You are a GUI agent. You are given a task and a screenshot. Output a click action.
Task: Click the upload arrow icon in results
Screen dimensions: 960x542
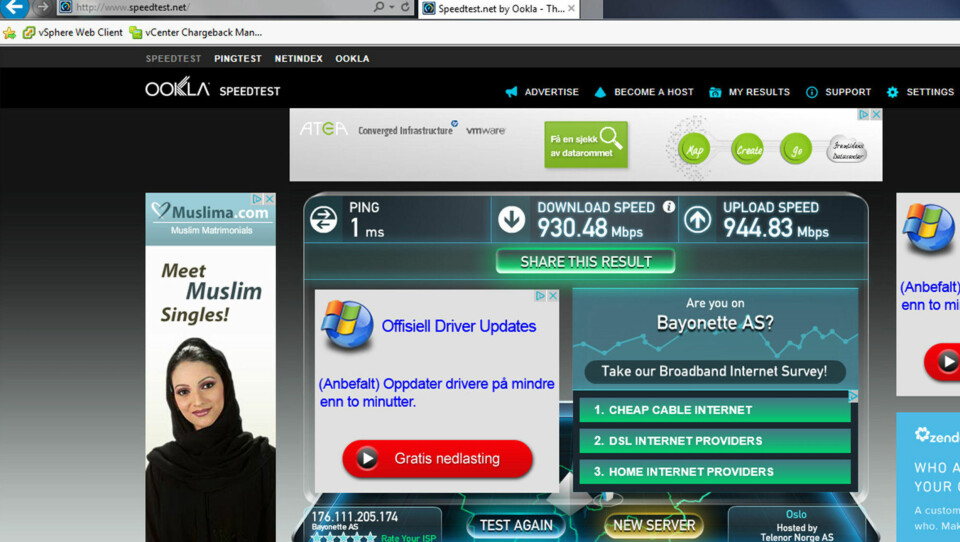pyautogui.click(x=697, y=219)
